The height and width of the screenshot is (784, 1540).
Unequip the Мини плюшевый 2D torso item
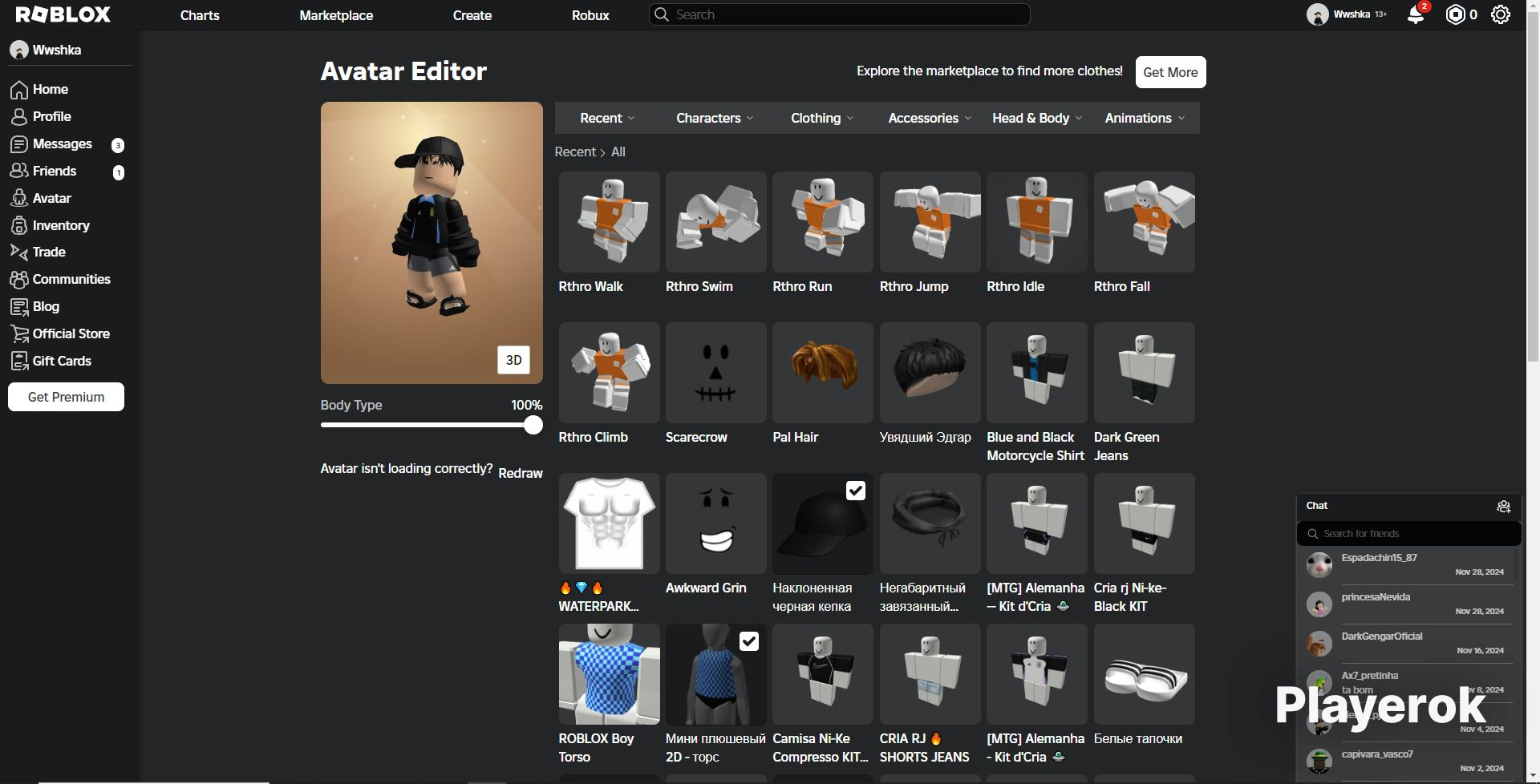click(715, 674)
